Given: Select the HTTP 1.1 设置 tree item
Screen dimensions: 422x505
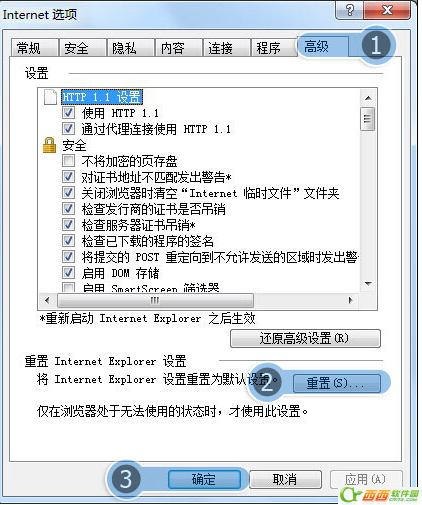Looking at the screenshot, I should click(102, 97).
